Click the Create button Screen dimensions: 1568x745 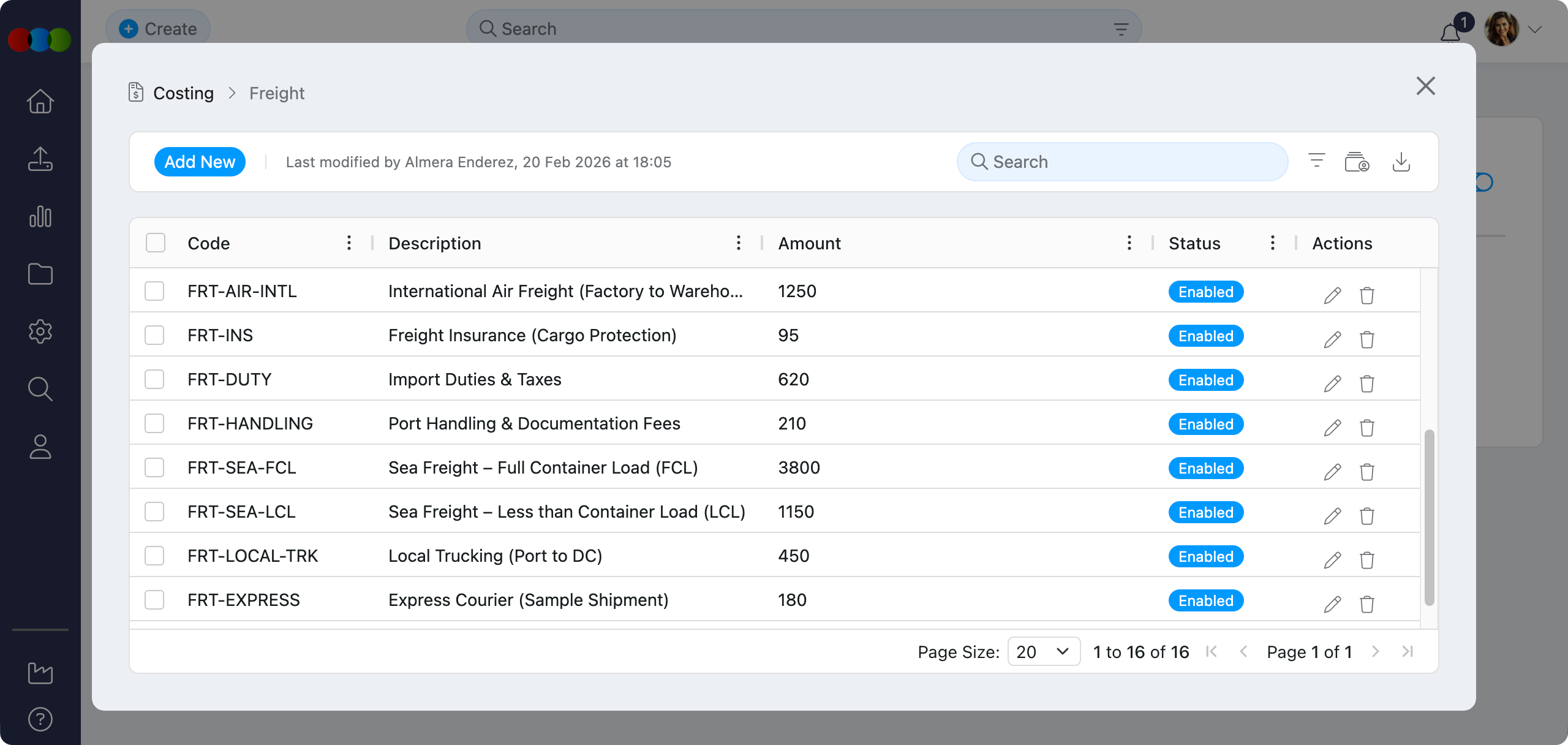click(x=158, y=29)
